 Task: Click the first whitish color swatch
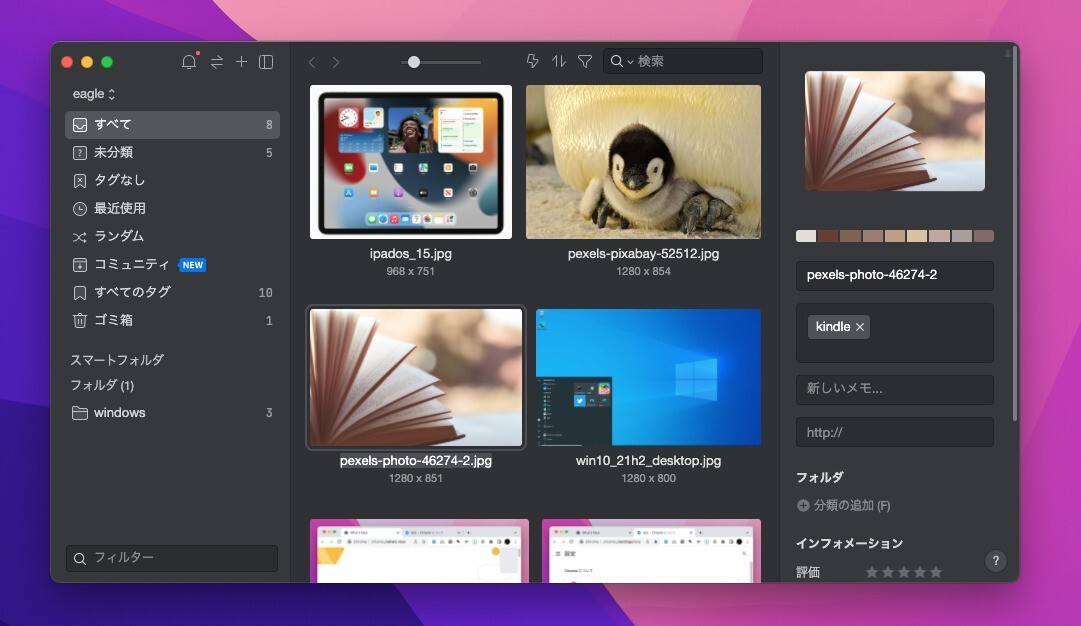pos(806,236)
